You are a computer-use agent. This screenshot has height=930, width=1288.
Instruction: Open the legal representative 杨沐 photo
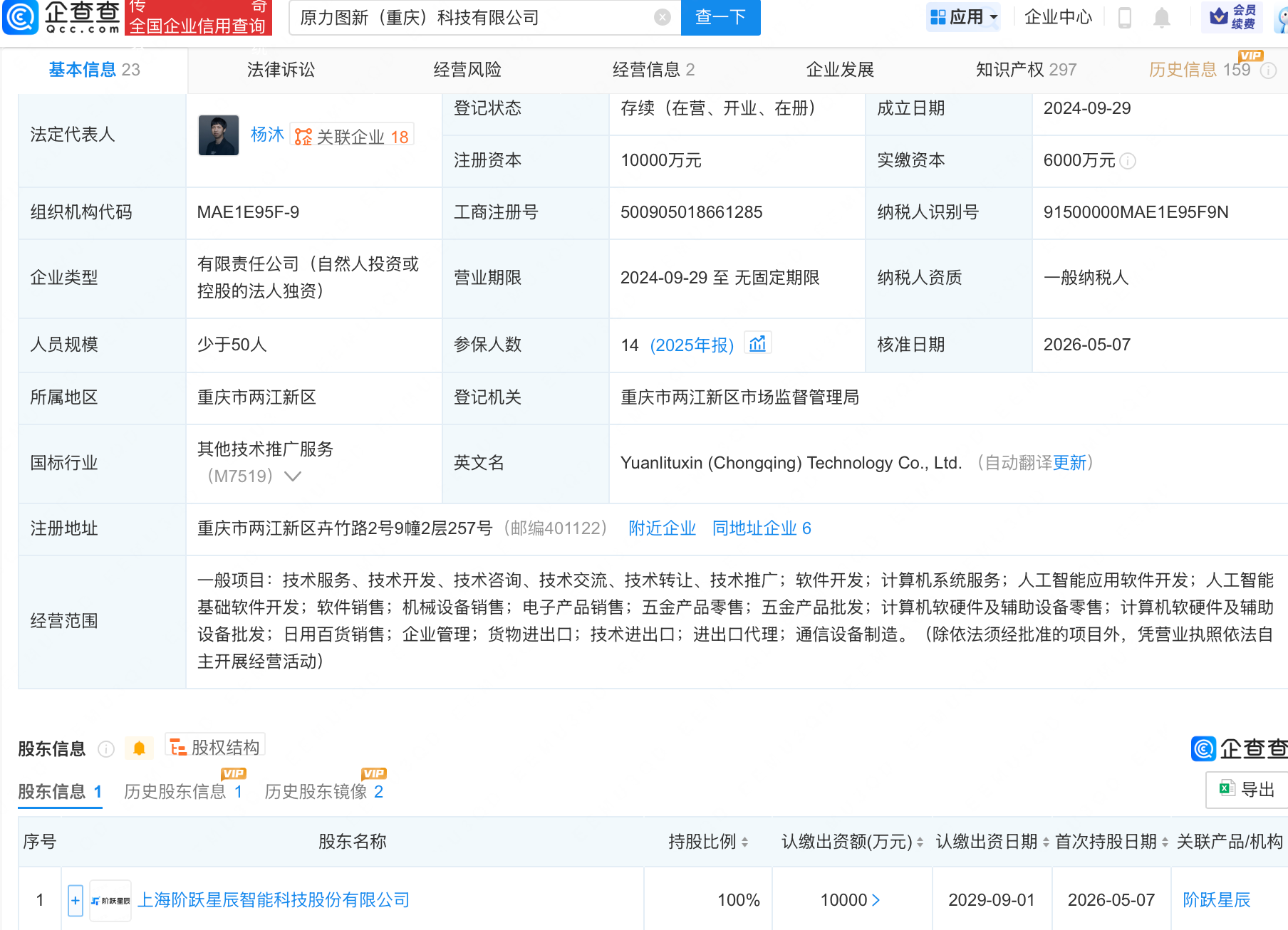click(x=219, y=135)
